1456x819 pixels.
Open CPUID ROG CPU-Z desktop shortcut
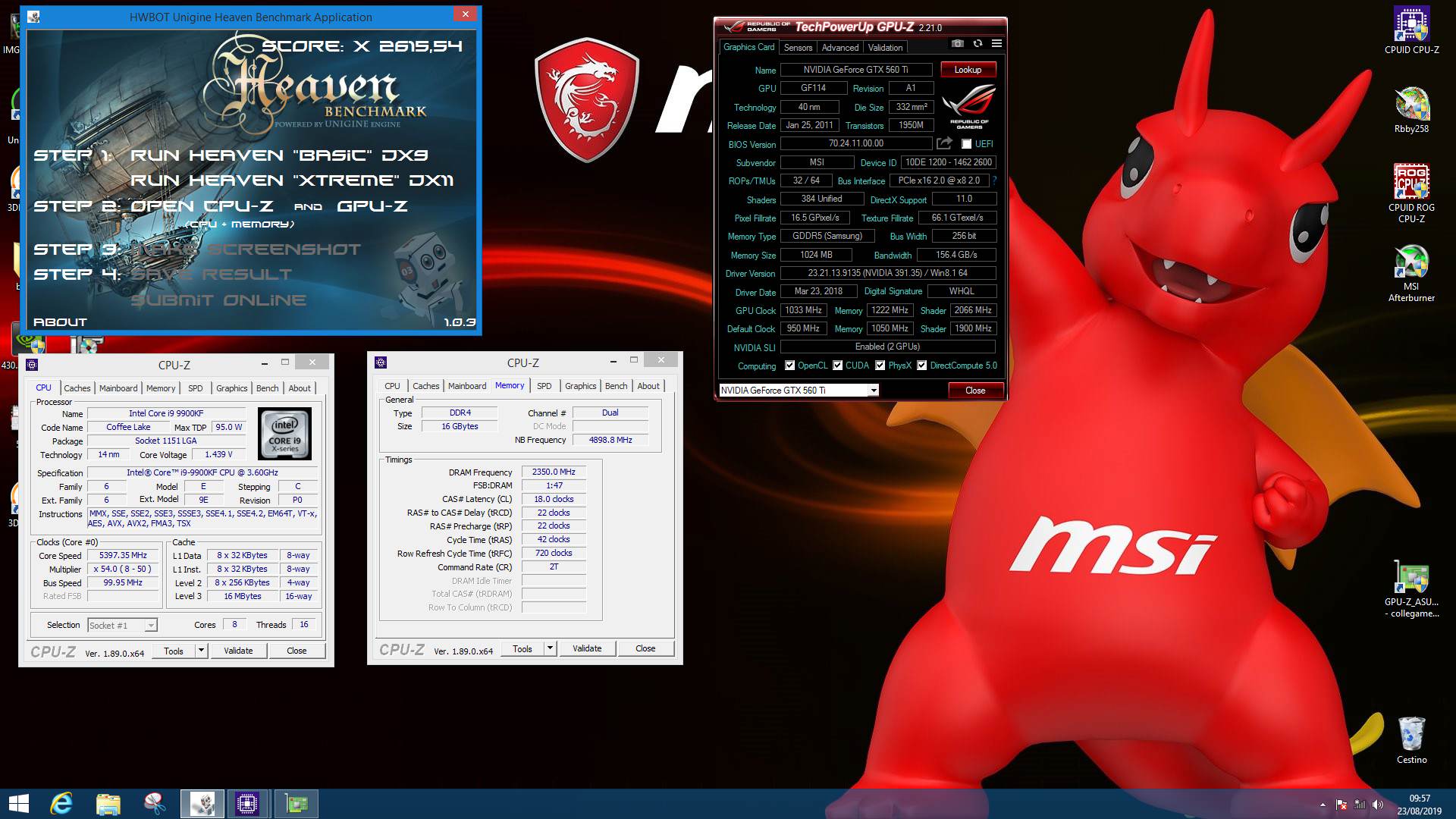point(1411,194)
